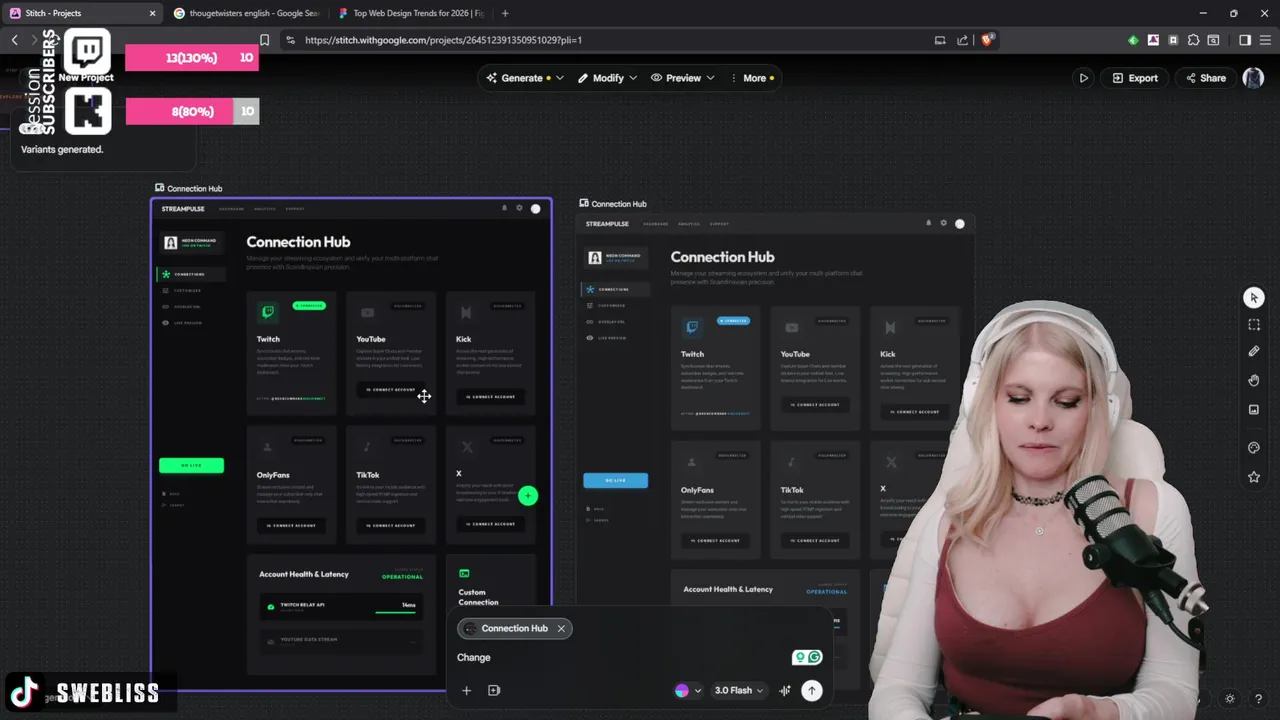Expand the 3.0 Flash model selector
The width and height of the screenshot is (1280, 720).
739,690
